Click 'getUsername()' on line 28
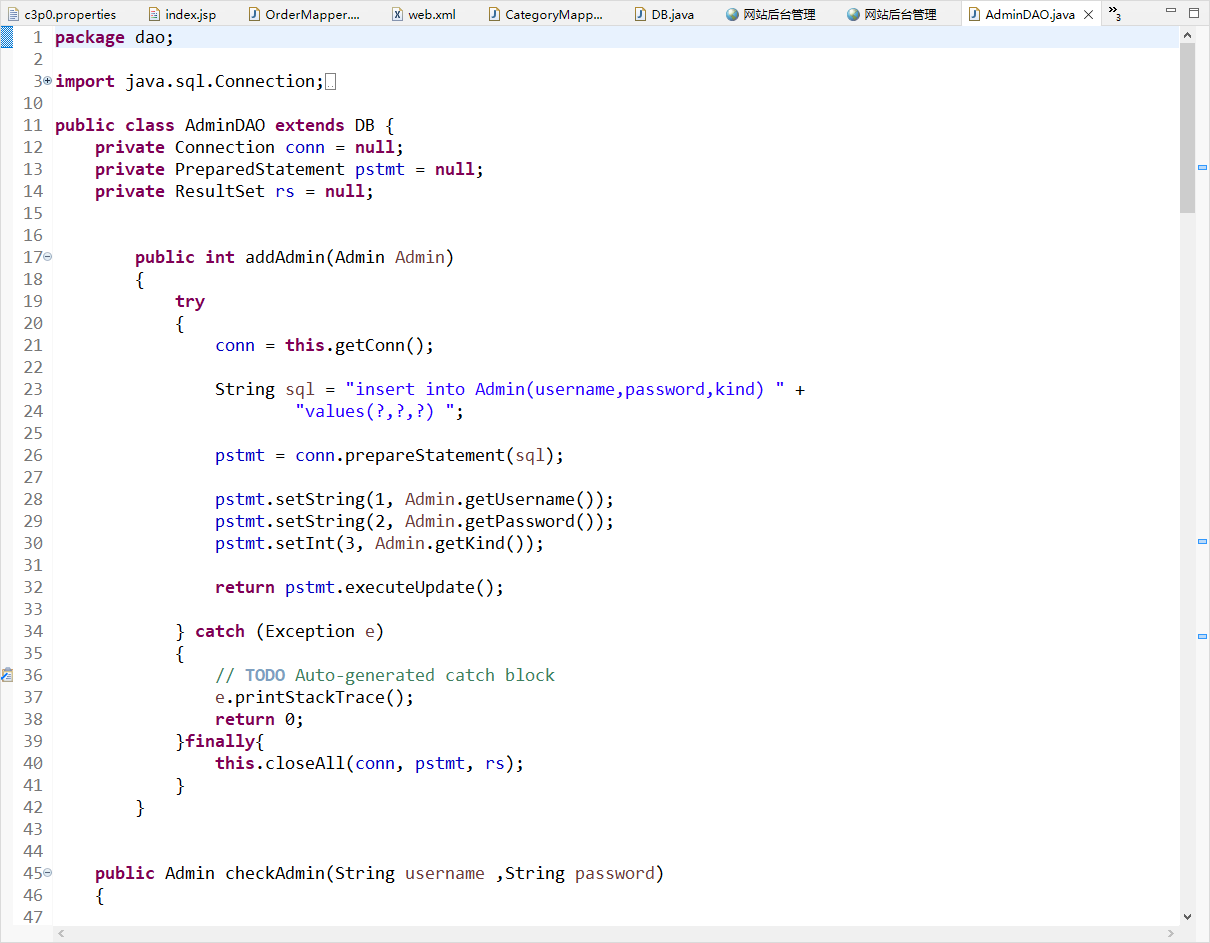The width and height of the screenshot is (1210, 943). tap(530, 499)
